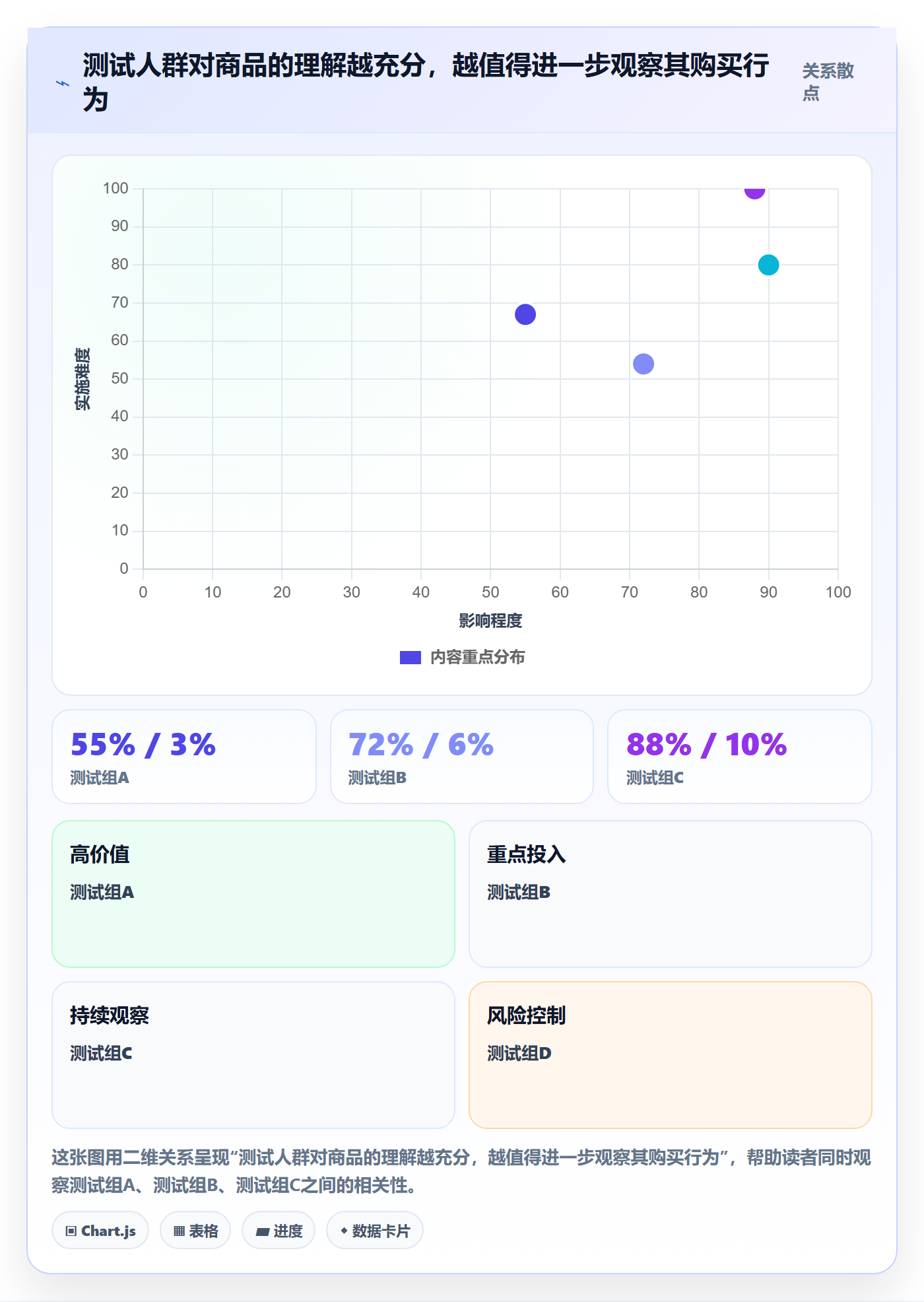This screenshot has height=1302, width=924.
Task: Select the 进度 tag chip
Action: pos(279,1231)
